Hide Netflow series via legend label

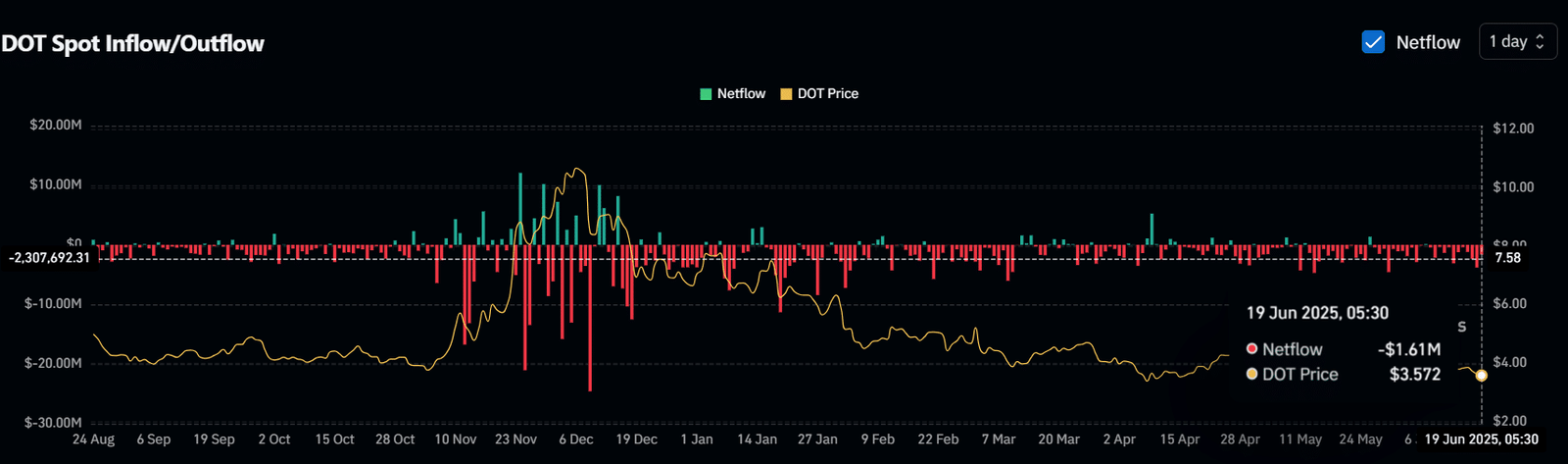[741, 94]
